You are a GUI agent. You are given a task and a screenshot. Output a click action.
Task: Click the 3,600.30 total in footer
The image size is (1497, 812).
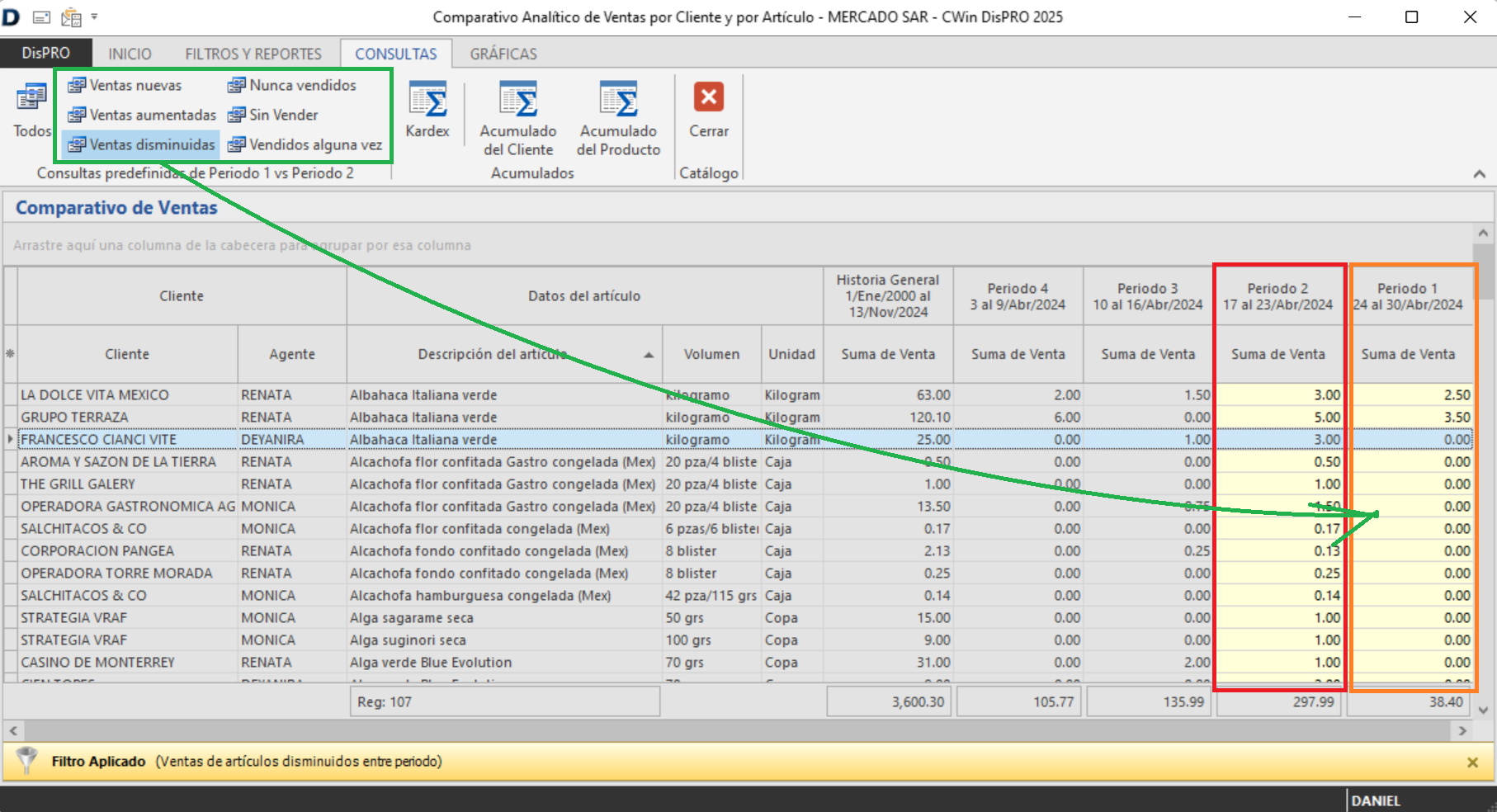[x=890, y=702]
